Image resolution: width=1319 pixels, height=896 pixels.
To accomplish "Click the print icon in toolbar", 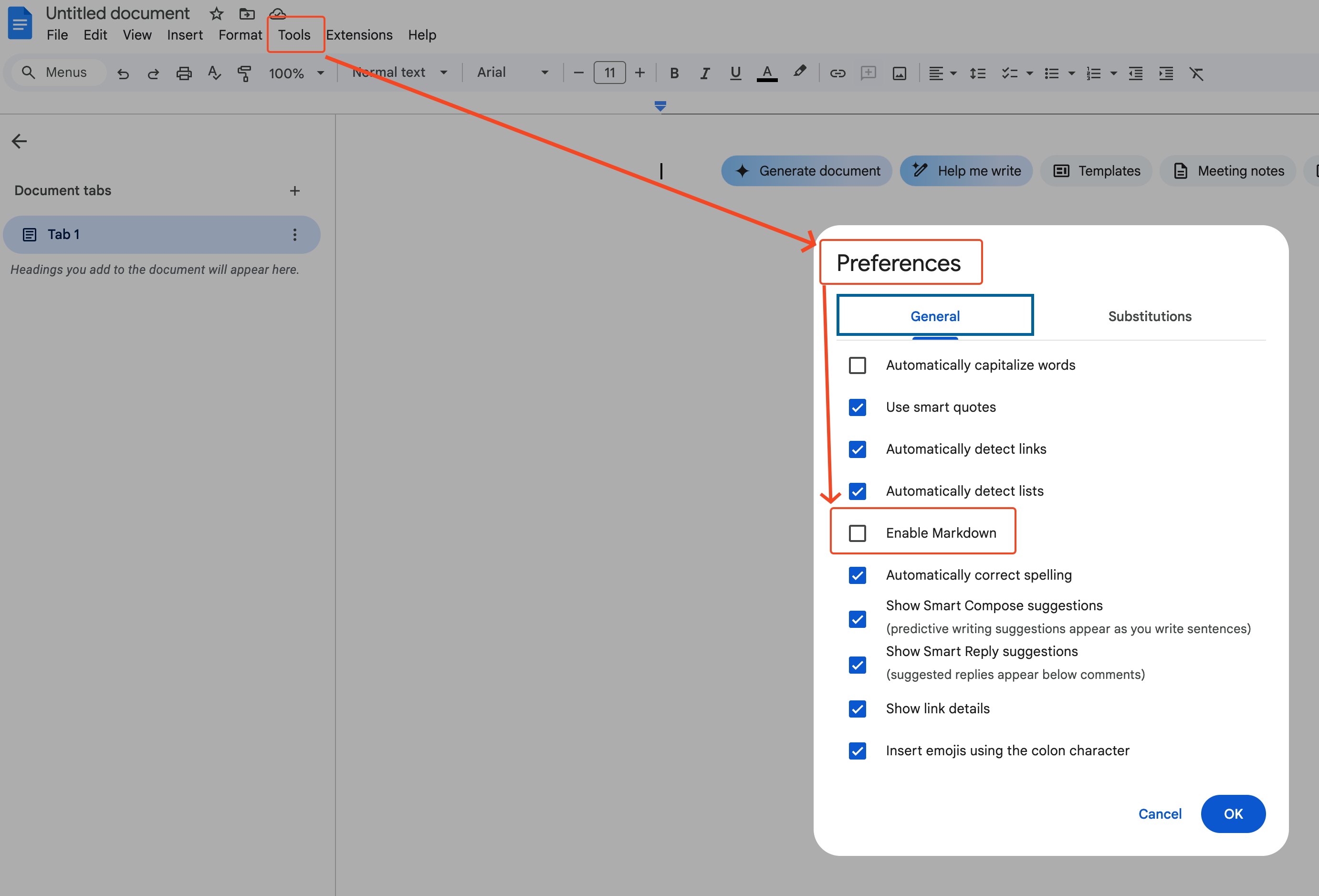I will [x=184, y=73].
